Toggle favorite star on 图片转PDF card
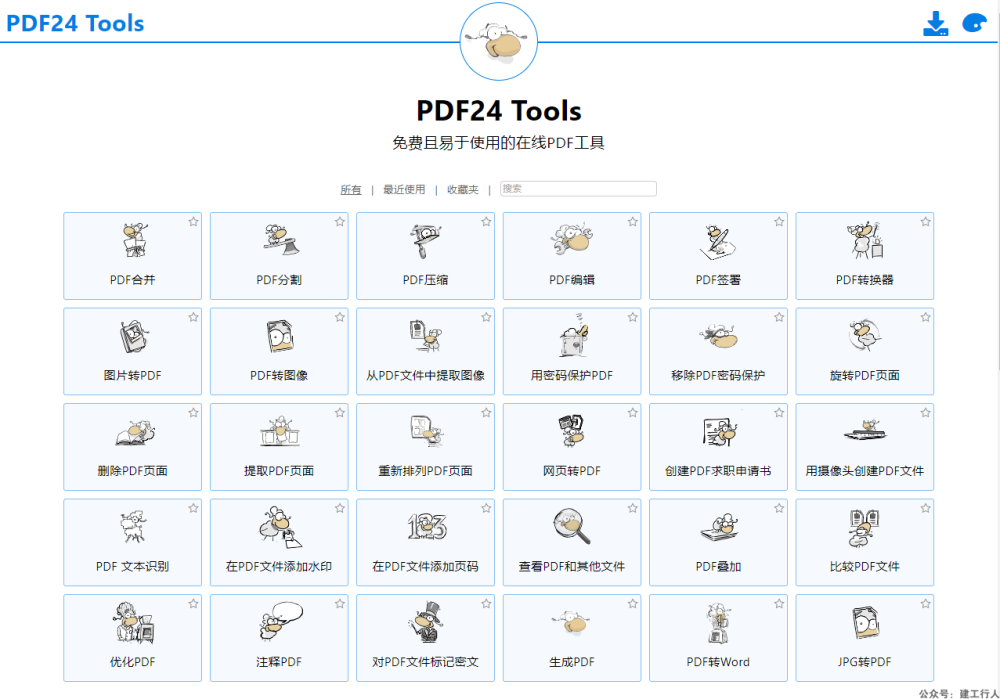The height and width of the screenshot is (699, 1000). click(193, 317)
